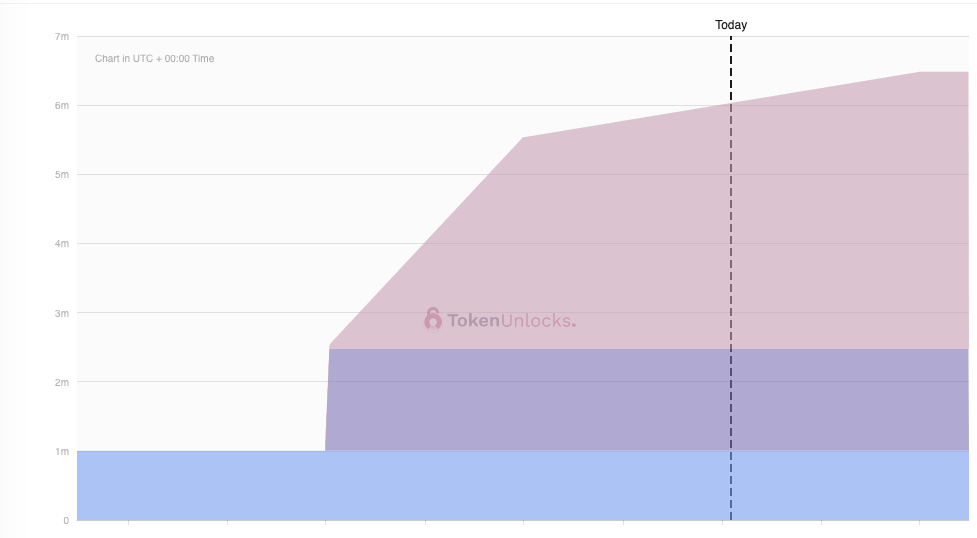The width and height of the screenshot is (977, 538).
Task: Click the 3m y-axis label
Action: [62, 313]
